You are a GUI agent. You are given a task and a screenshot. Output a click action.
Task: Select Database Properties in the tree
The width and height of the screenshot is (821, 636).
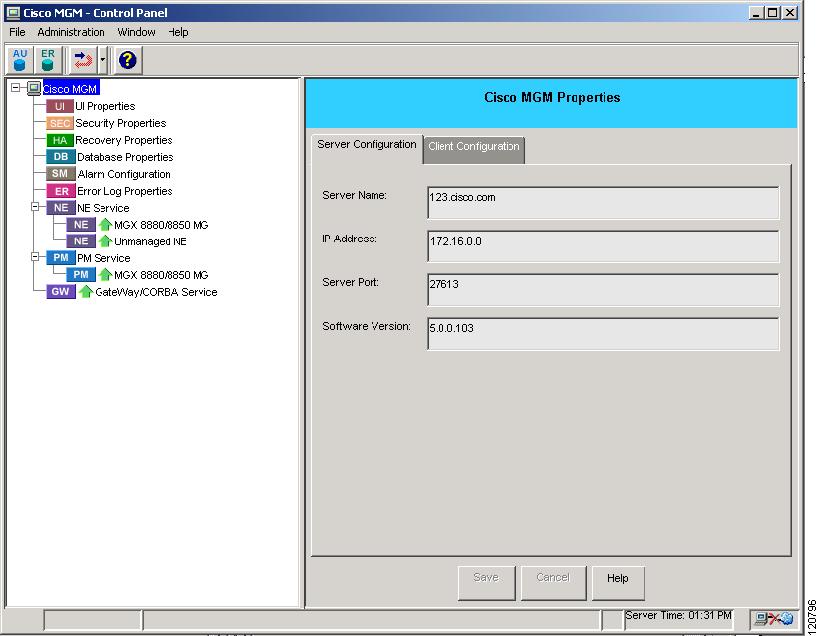[x=125, y=157]
